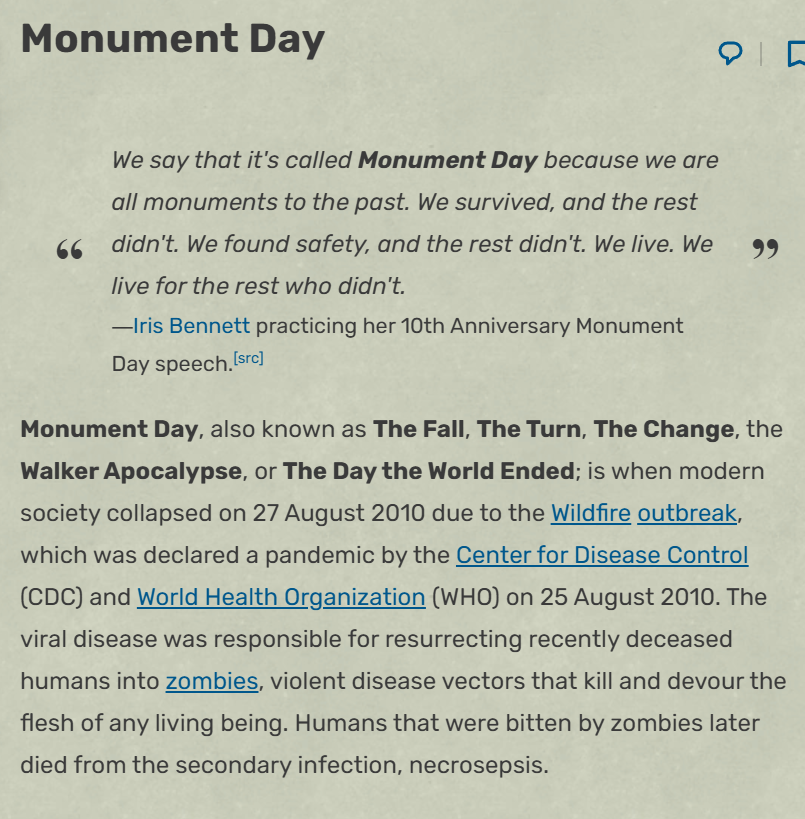Image resolution: width=805 pixels, height=819 pixels.
Task: Click bold text The Day the World Ended
Action: pyautogui.click(x=429, y=471)
